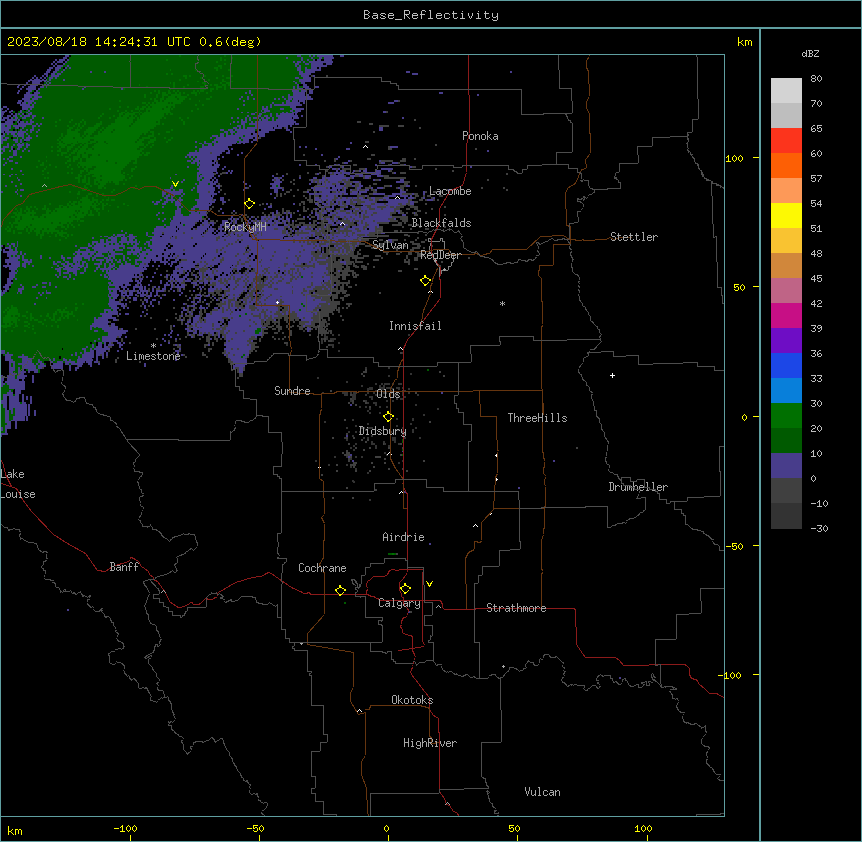Click the km unit label at top right
The image size is (862, 842).
pyautogui.click(x=745, y=42)
